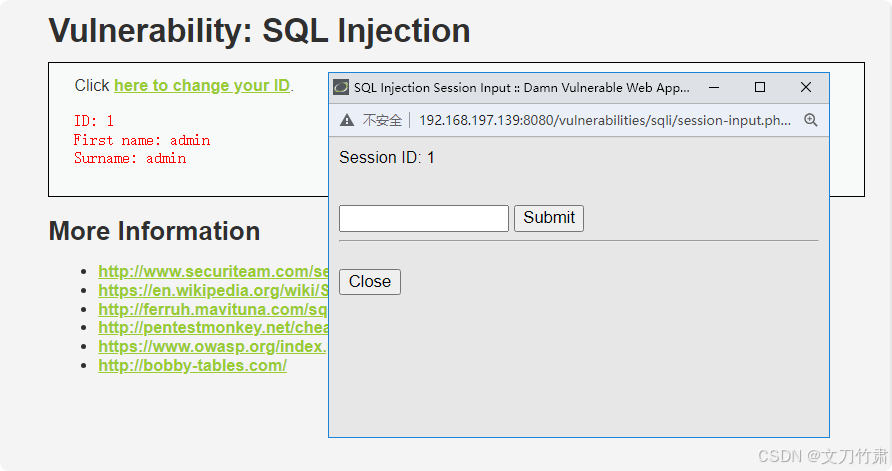The width and height of the screenshot is (892, 471).
Task: Visit the bobby-tables.com link
Action: coord(192,366)
